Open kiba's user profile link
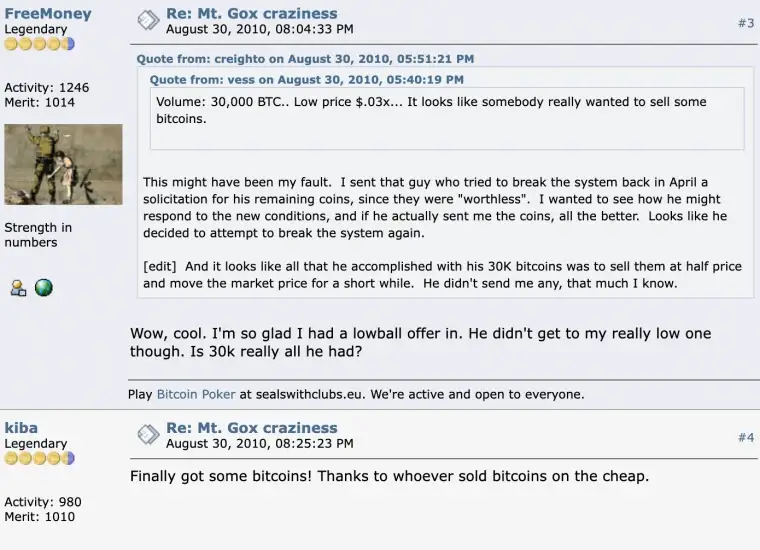Viewport: 760px width, 550px height. coord(21,428)
